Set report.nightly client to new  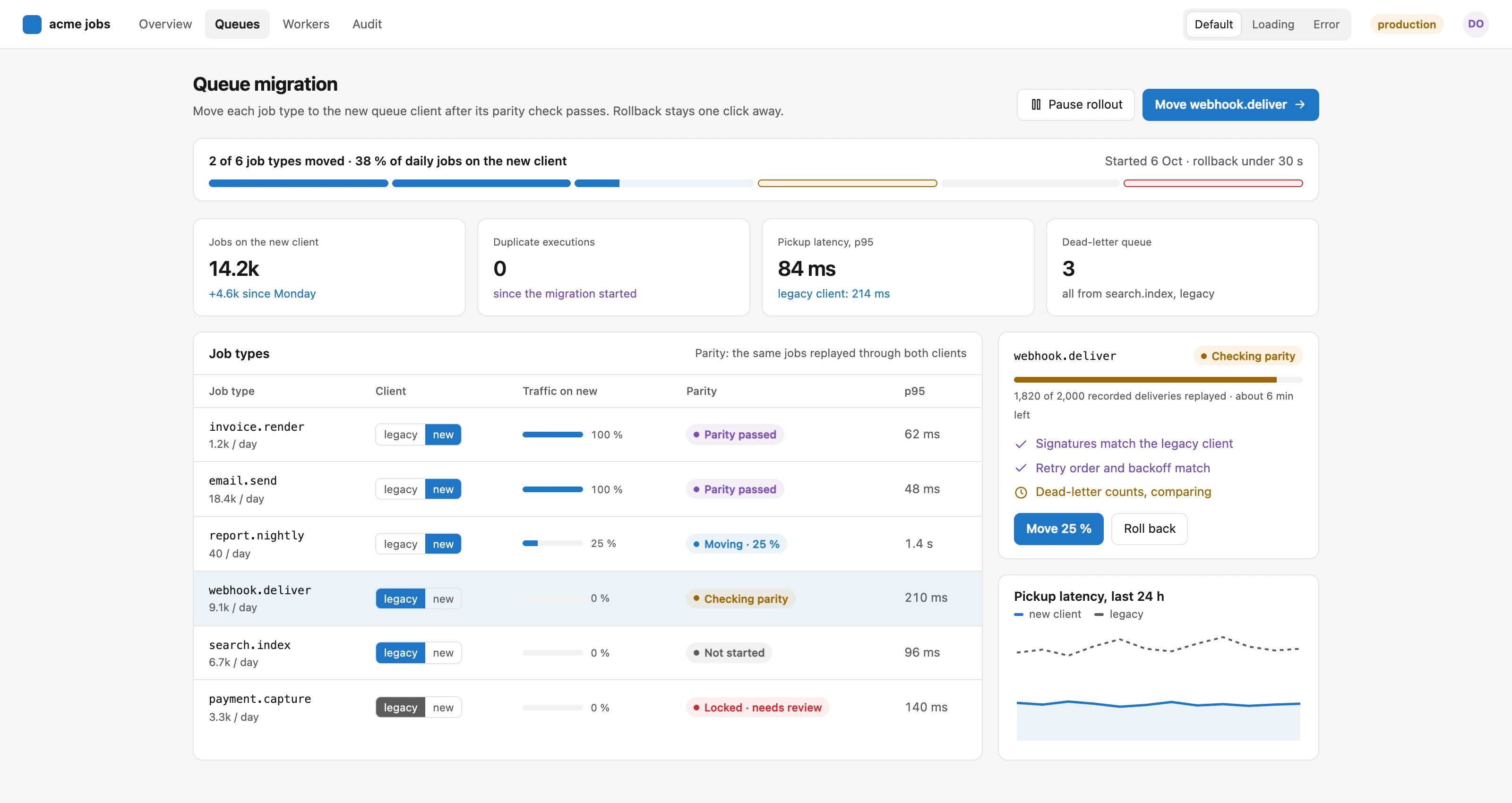pos(443,544)
